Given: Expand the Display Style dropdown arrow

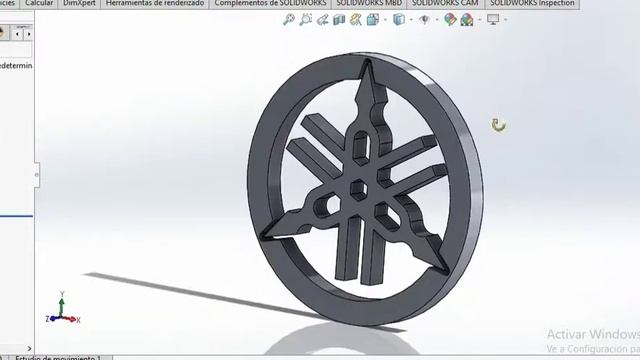Looking at the screenshot, I should 411,20.
